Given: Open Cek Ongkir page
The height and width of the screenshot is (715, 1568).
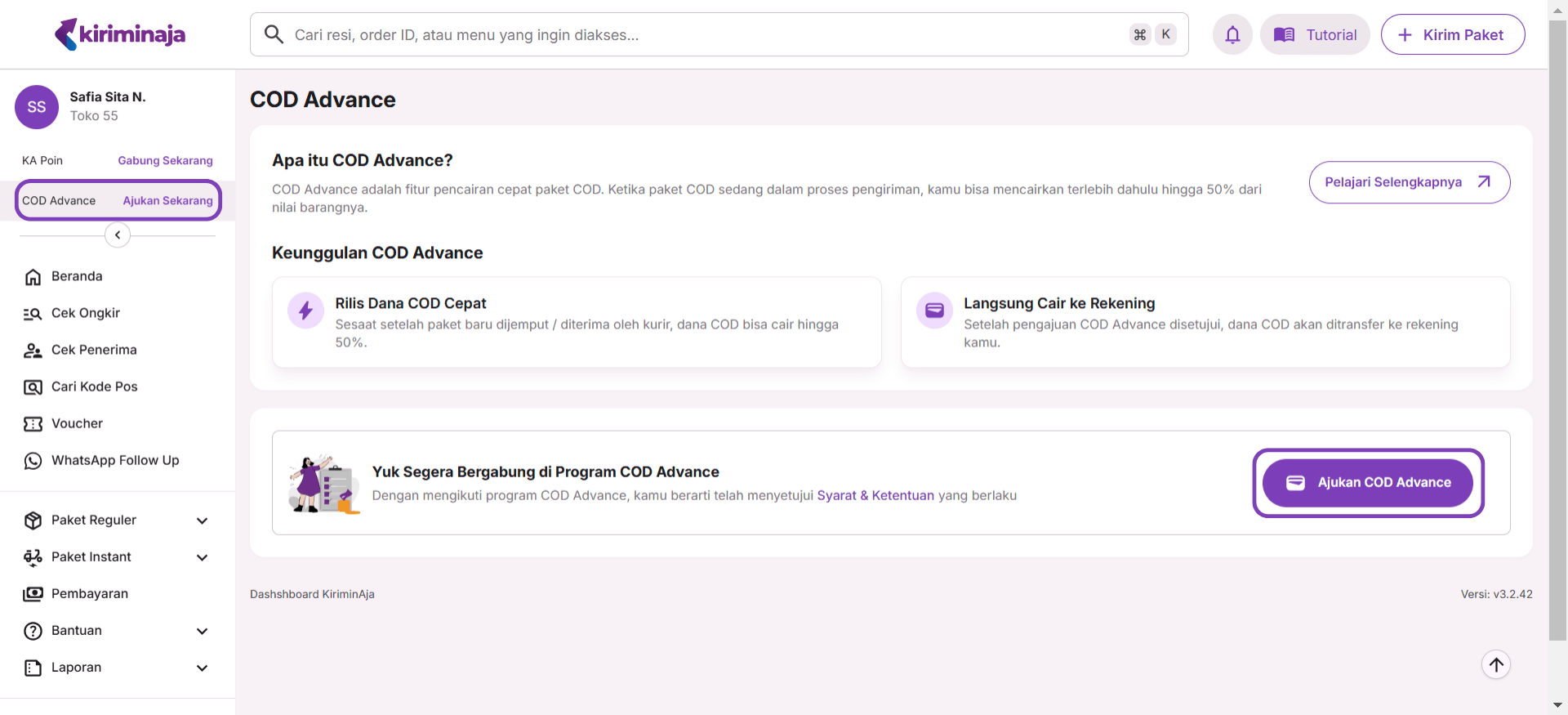Looking at the screenshot, I should pos(85,313).
